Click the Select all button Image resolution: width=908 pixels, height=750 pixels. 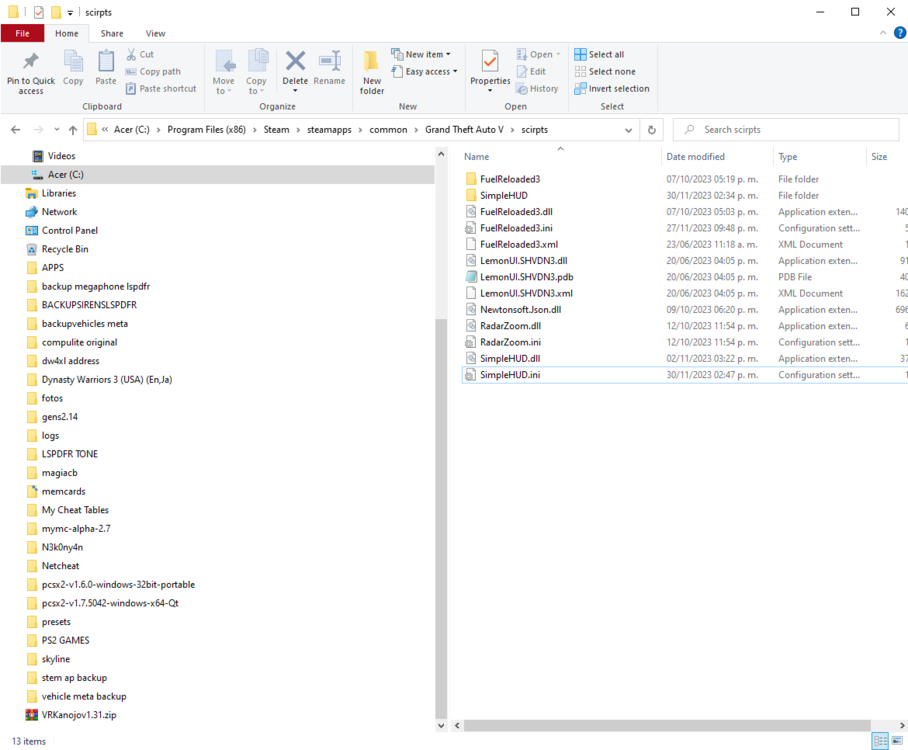(600, 53)
